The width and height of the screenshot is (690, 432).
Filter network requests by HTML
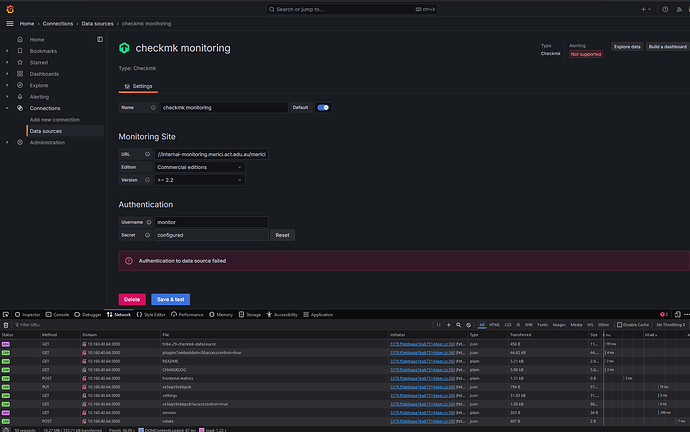[494, 325]
